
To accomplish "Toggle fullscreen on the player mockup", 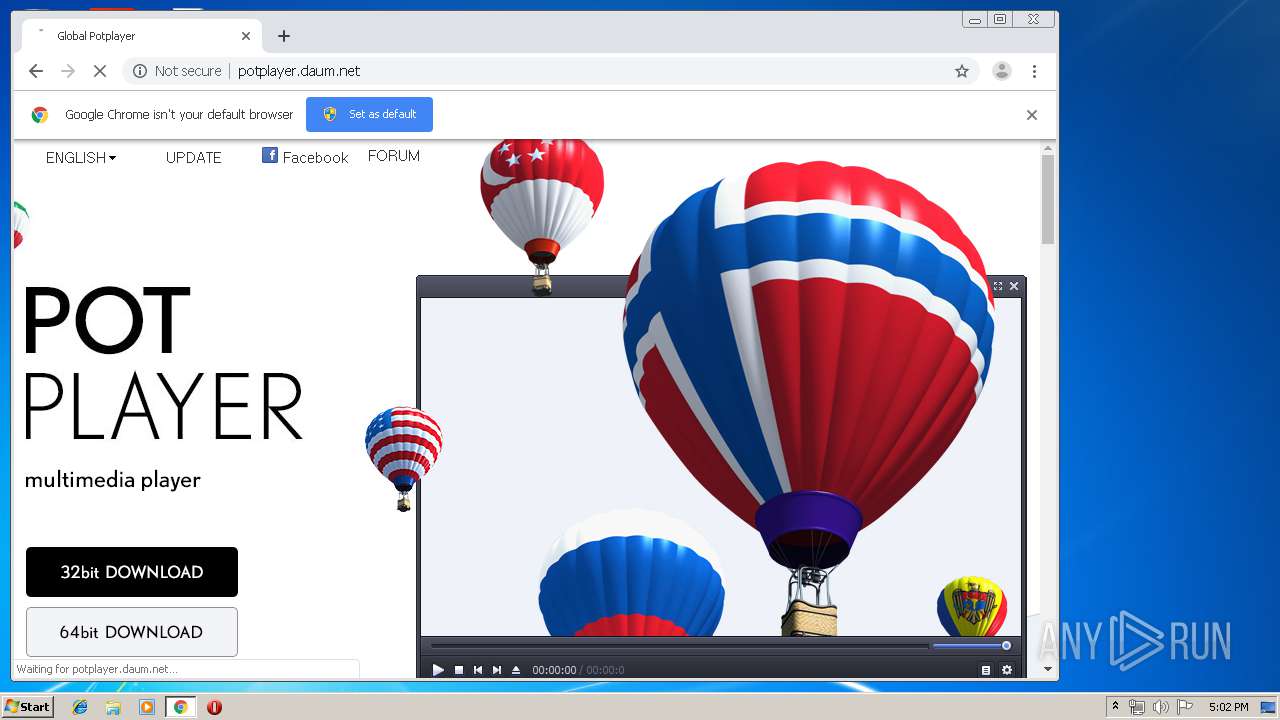I will tap(998, 286).
